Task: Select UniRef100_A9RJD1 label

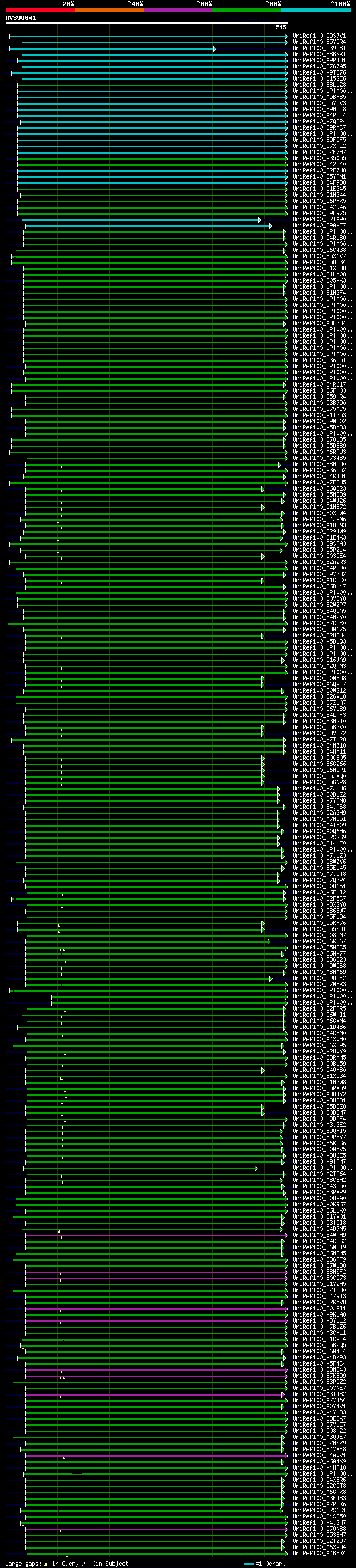Action: pyautogui.click(x=319, y=60)
